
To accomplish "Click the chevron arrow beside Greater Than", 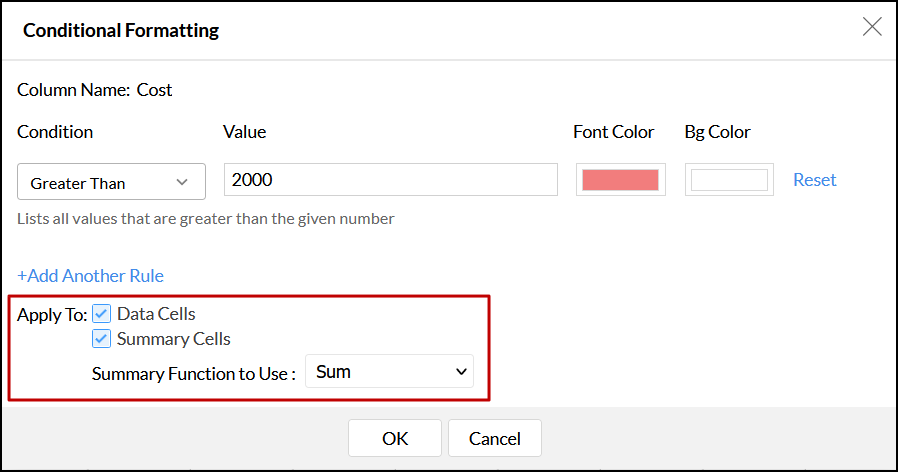I will click(x=182, y=182).
